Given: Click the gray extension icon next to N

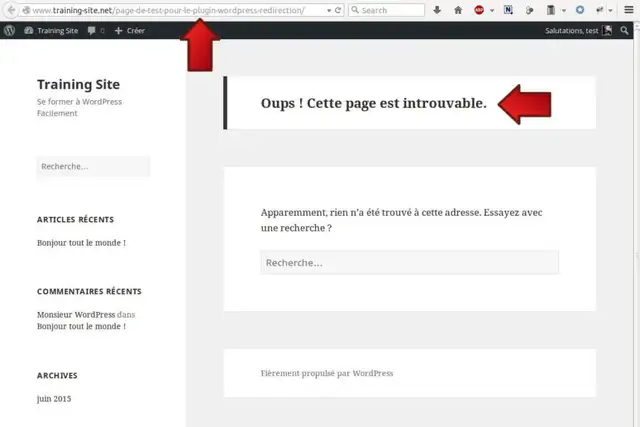Looking at the screenshot, I should click(529, 10).
